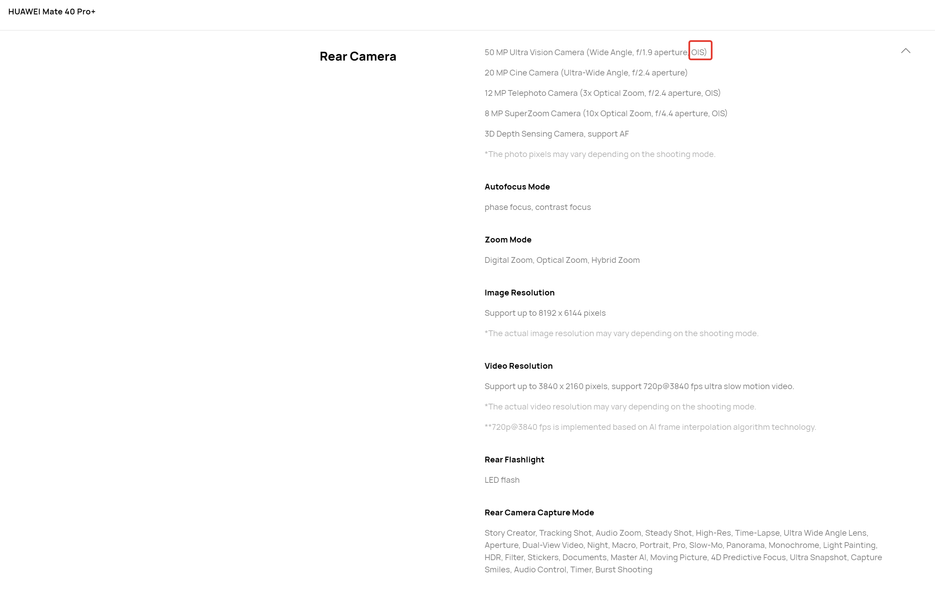The height and width of the screenshot is (600, 935).
Task: Click the Rear Camera Capture Mode heading
Action: [x=539, y=513]
